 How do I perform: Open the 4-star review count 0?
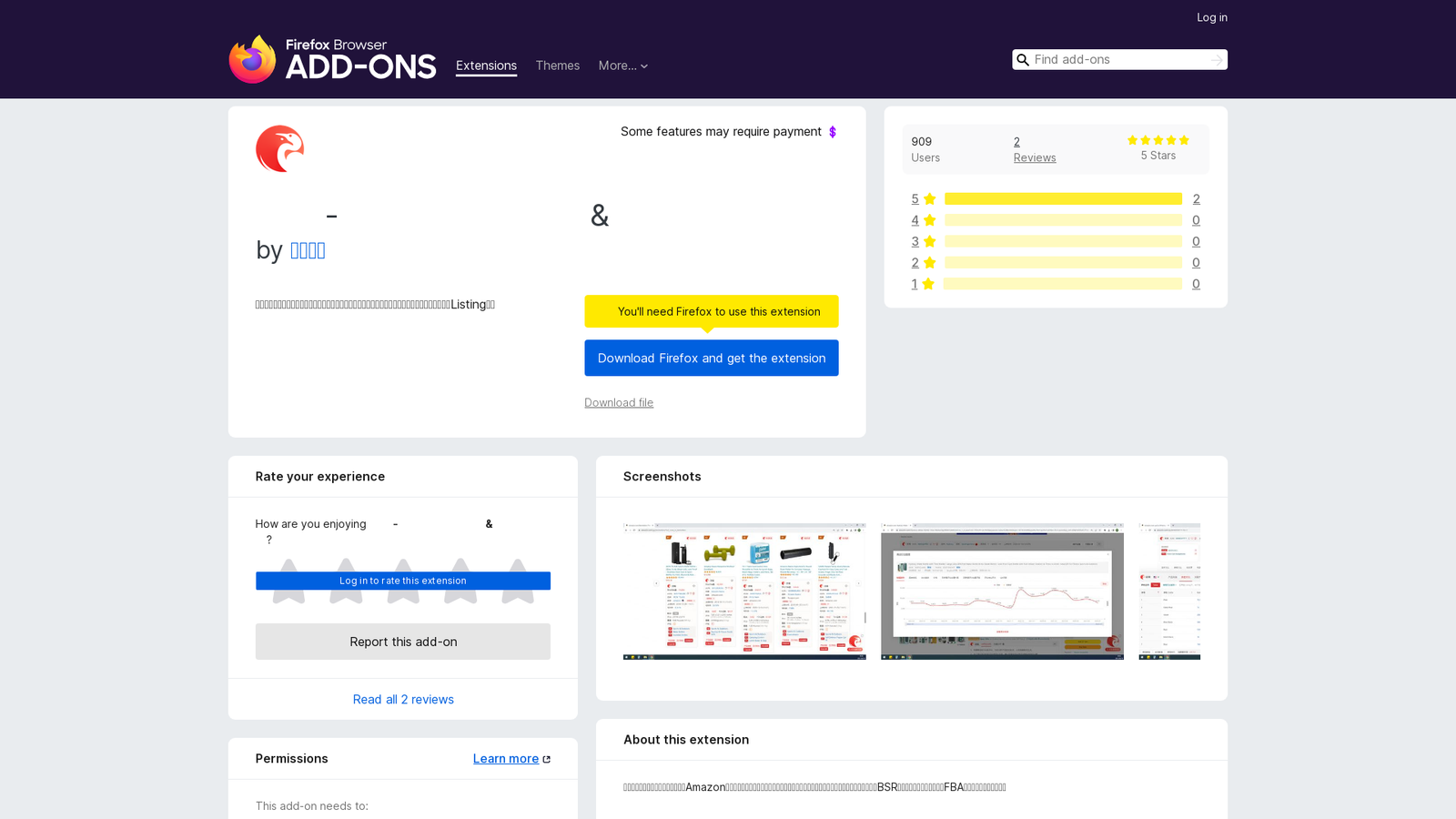tap(1196, 220)
